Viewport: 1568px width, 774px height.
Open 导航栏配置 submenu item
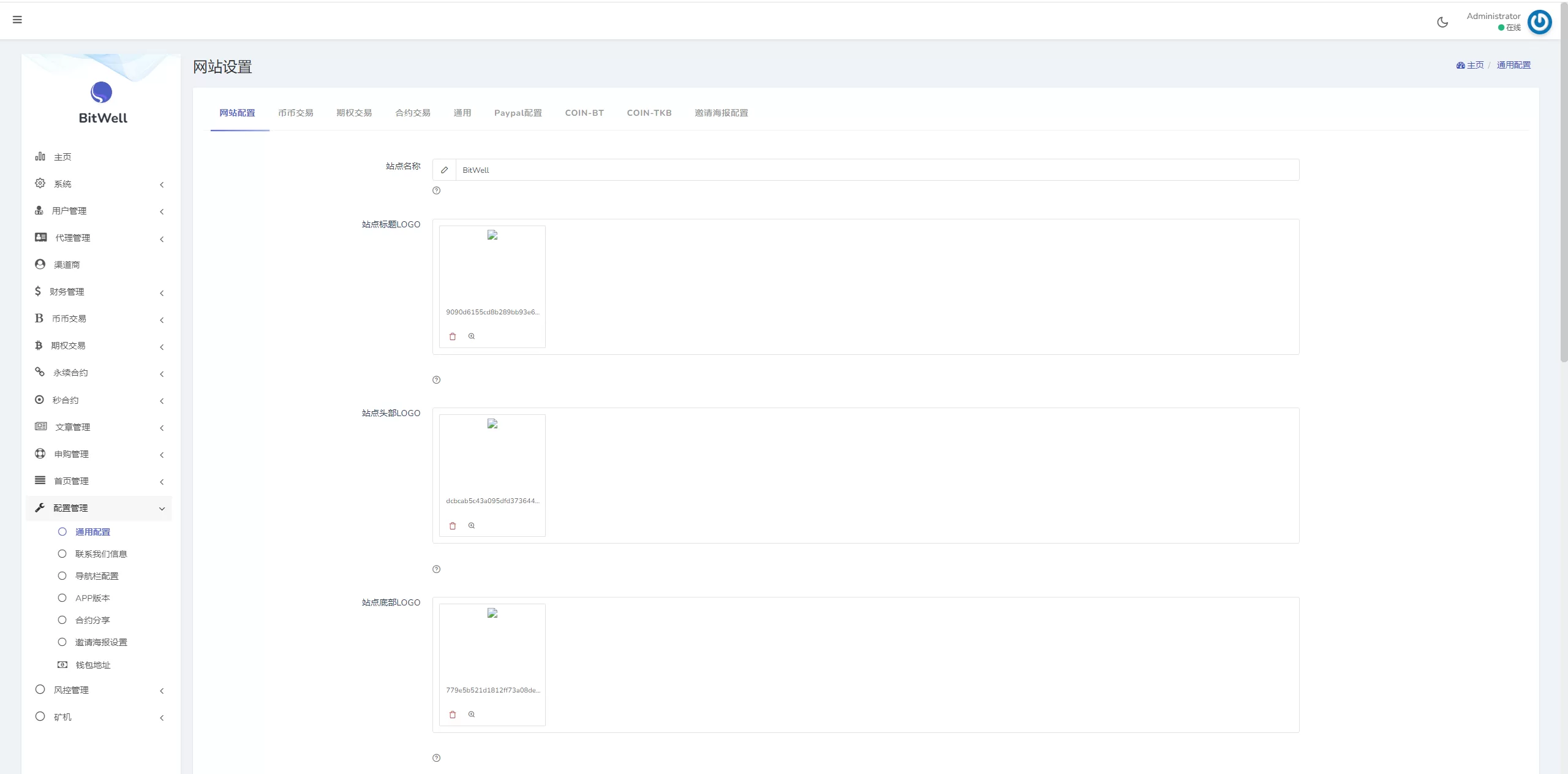coord(97,576)
